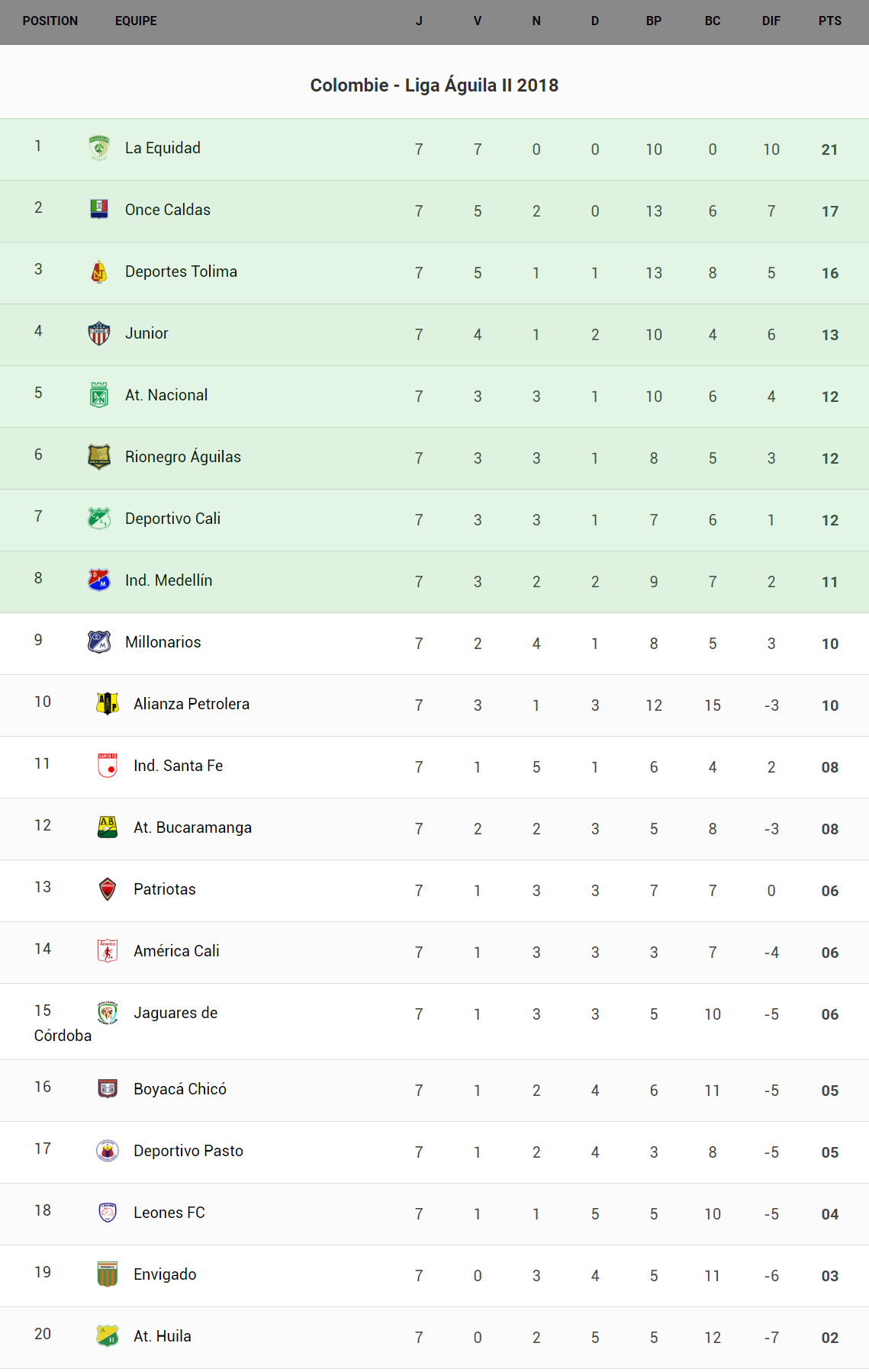Click the Junior team shield icon

pyautogui.click(x=99, y=333)
